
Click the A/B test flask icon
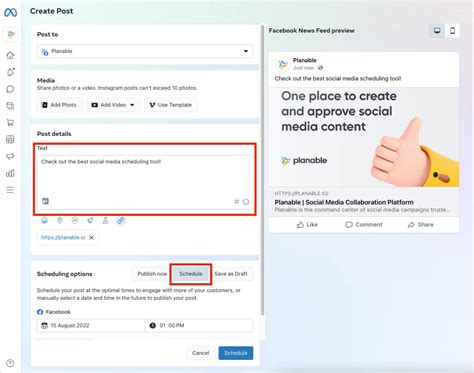point(105,221)
